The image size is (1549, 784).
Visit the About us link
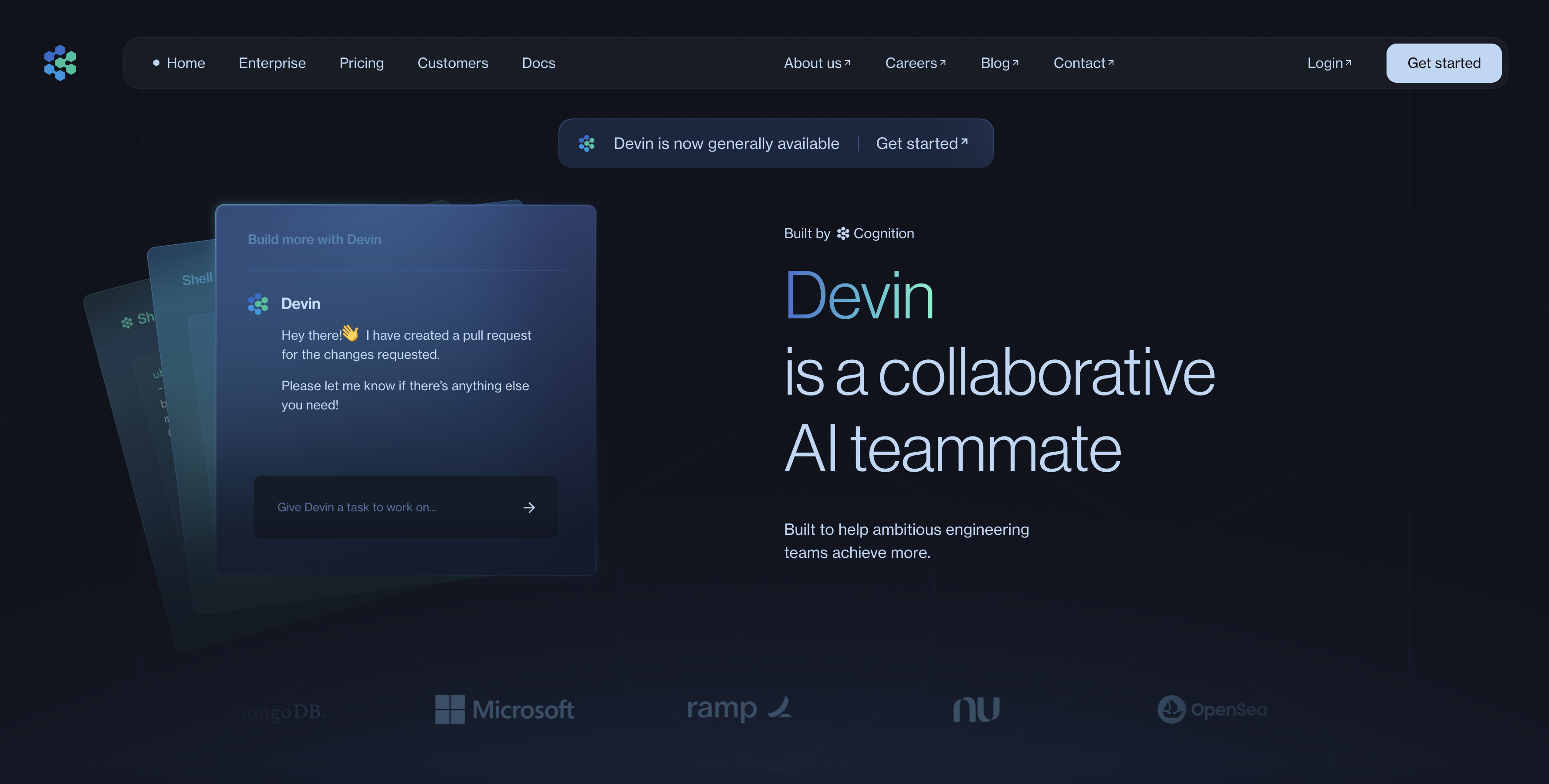[817, 63]
